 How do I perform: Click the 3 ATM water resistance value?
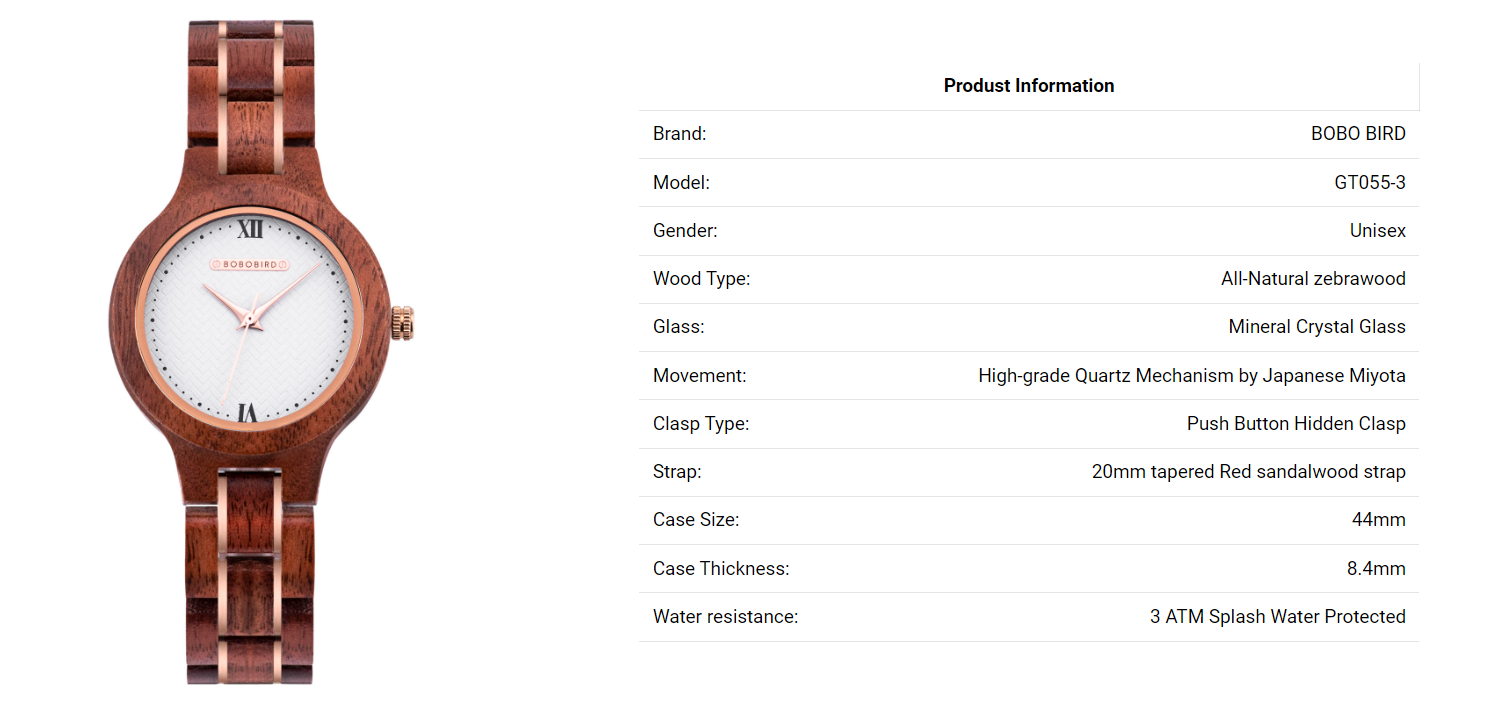tap(1278, 617)
